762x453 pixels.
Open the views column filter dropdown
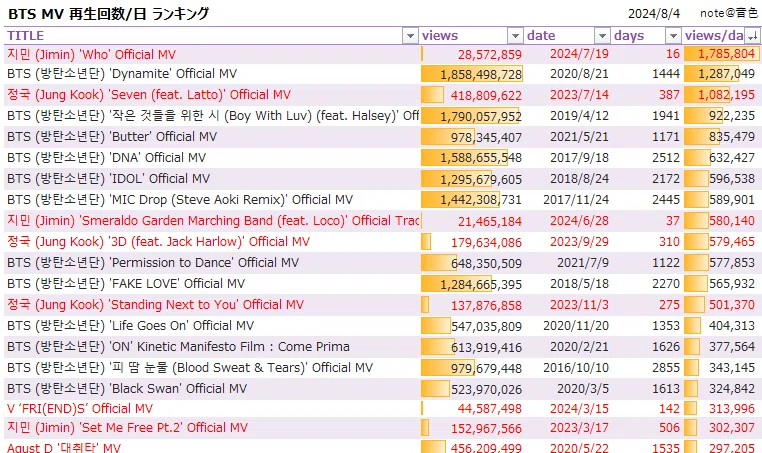pyautogui.click(x=515, y=36)
